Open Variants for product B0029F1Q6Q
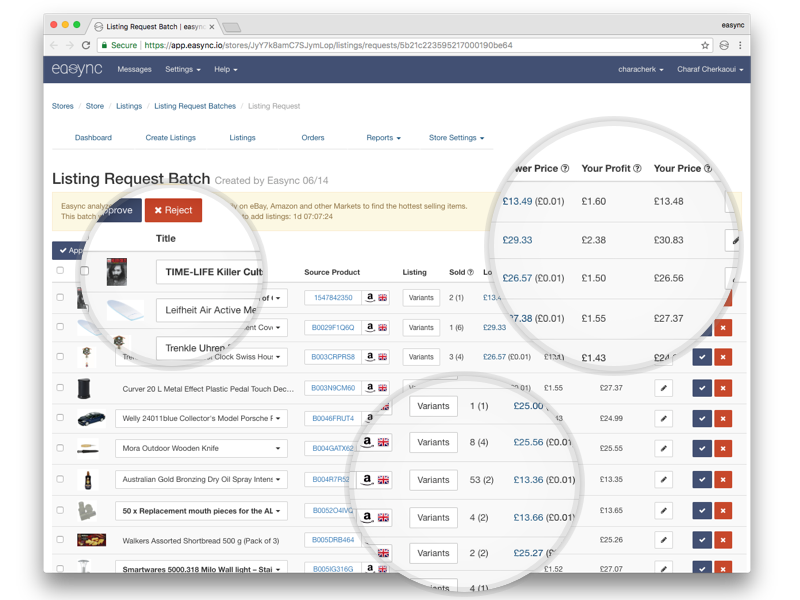The width and height of the screenshot is (800, 600). 421,328
